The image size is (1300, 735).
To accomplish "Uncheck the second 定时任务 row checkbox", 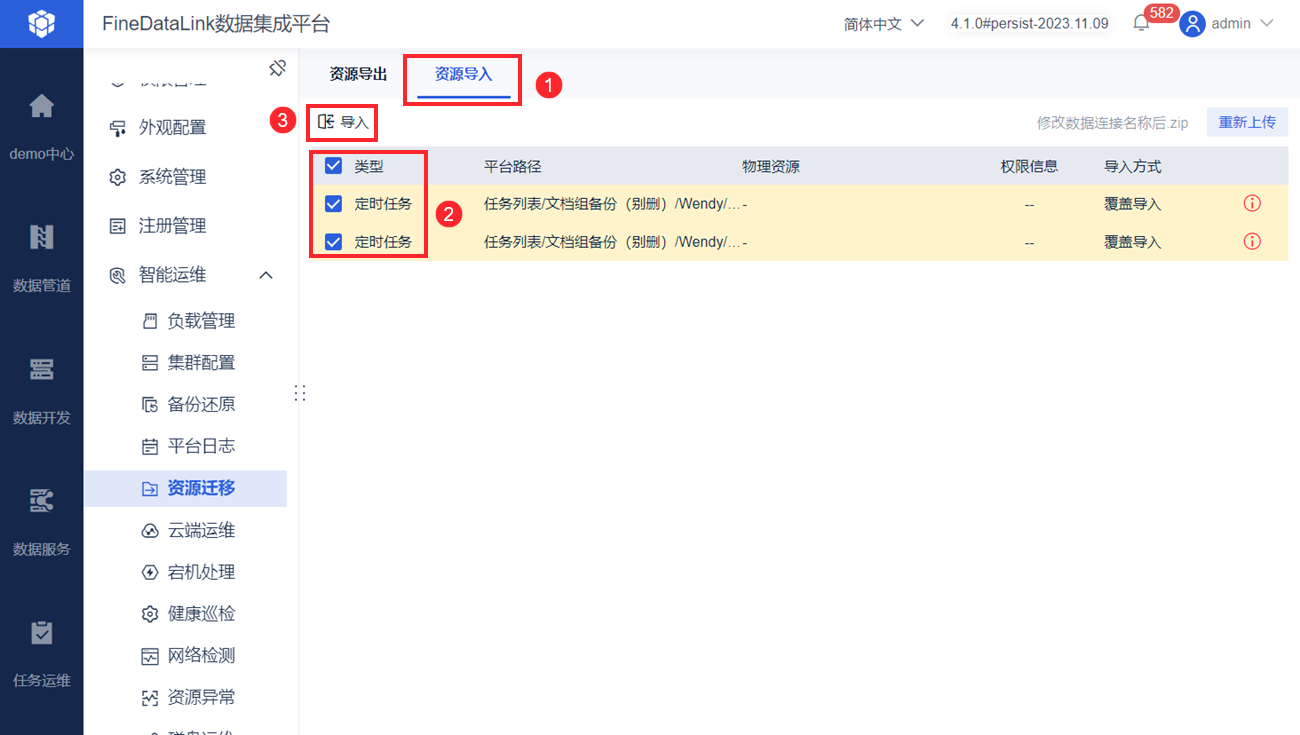I will (x=334, y=241).
